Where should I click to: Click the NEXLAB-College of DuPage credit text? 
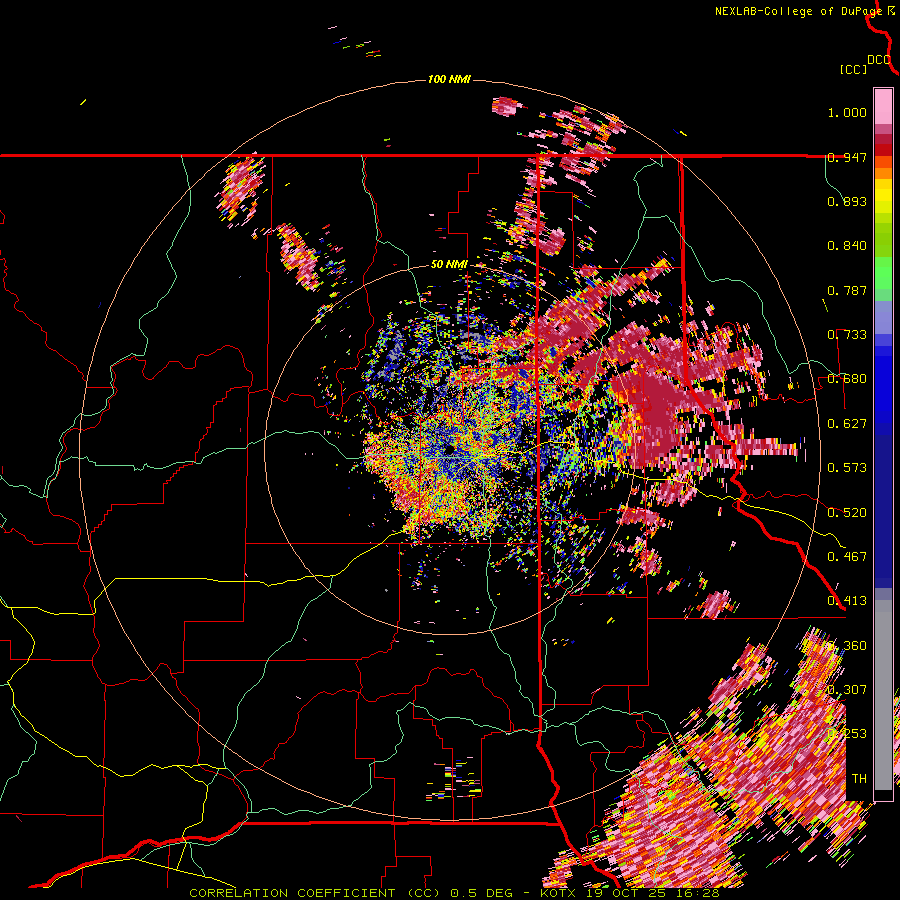click(800, 11)
